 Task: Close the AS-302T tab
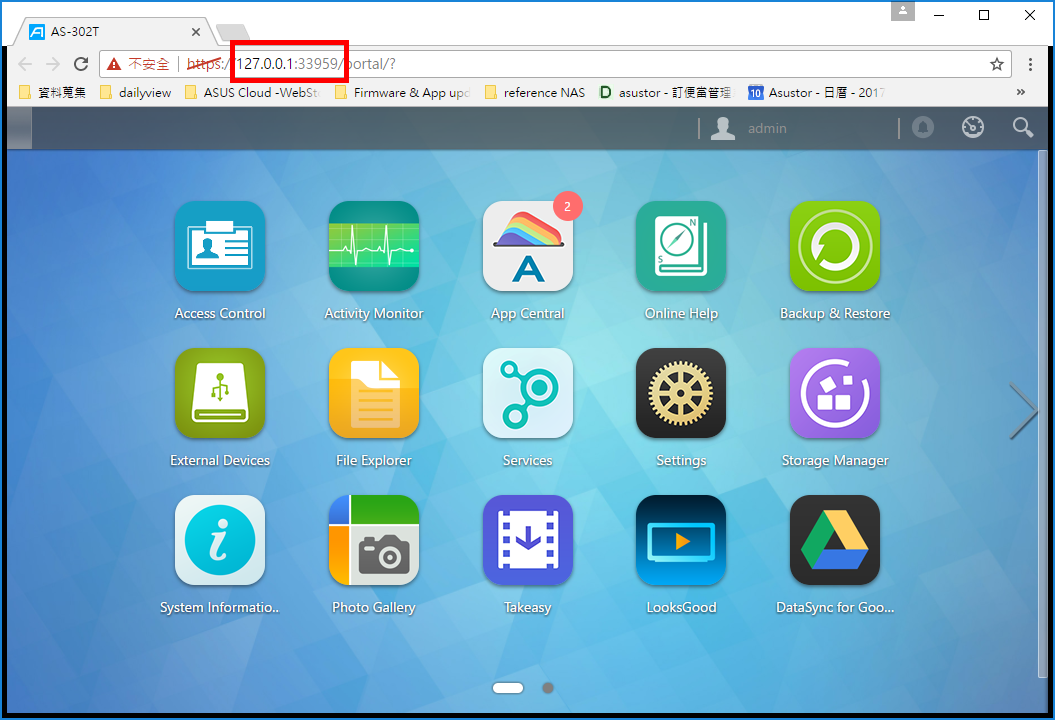(196, 32)
